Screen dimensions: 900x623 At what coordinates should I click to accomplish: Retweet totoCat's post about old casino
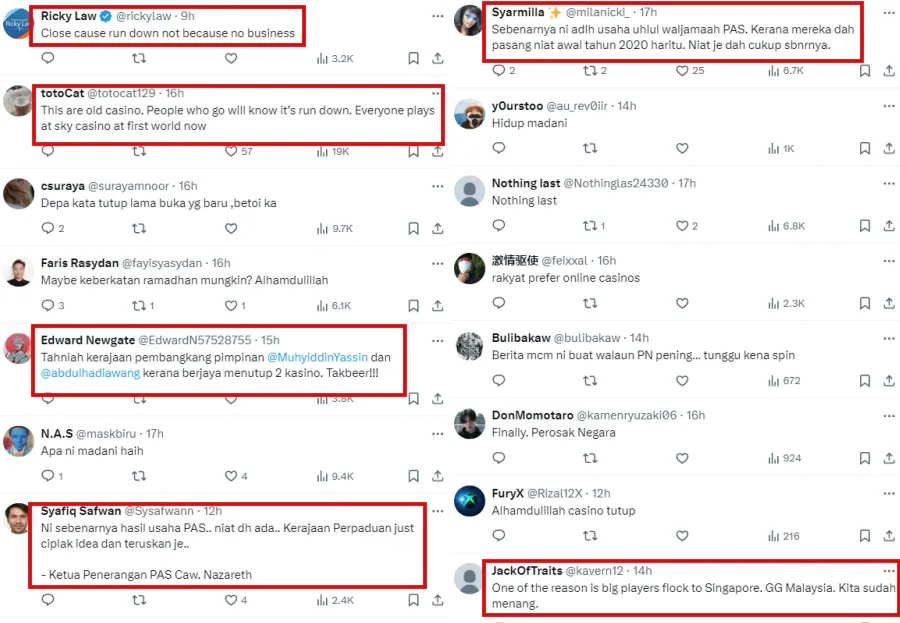pos(139,151)
